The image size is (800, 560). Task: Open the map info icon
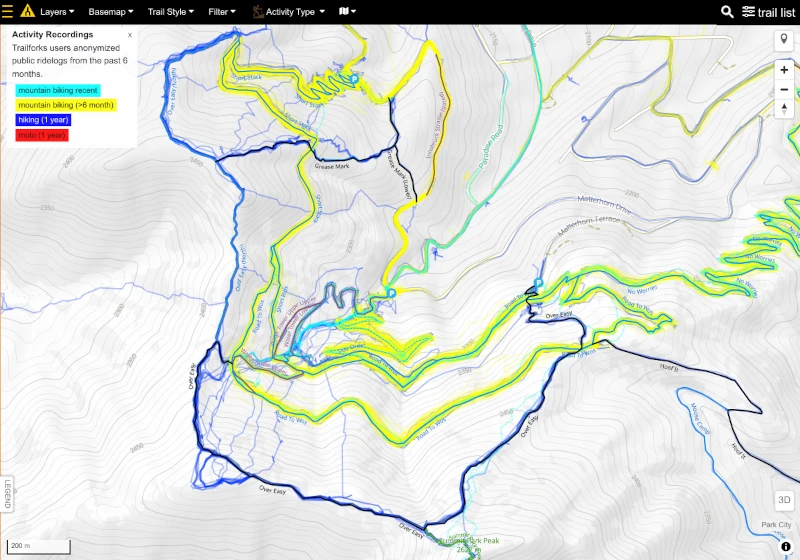(786, 546)
